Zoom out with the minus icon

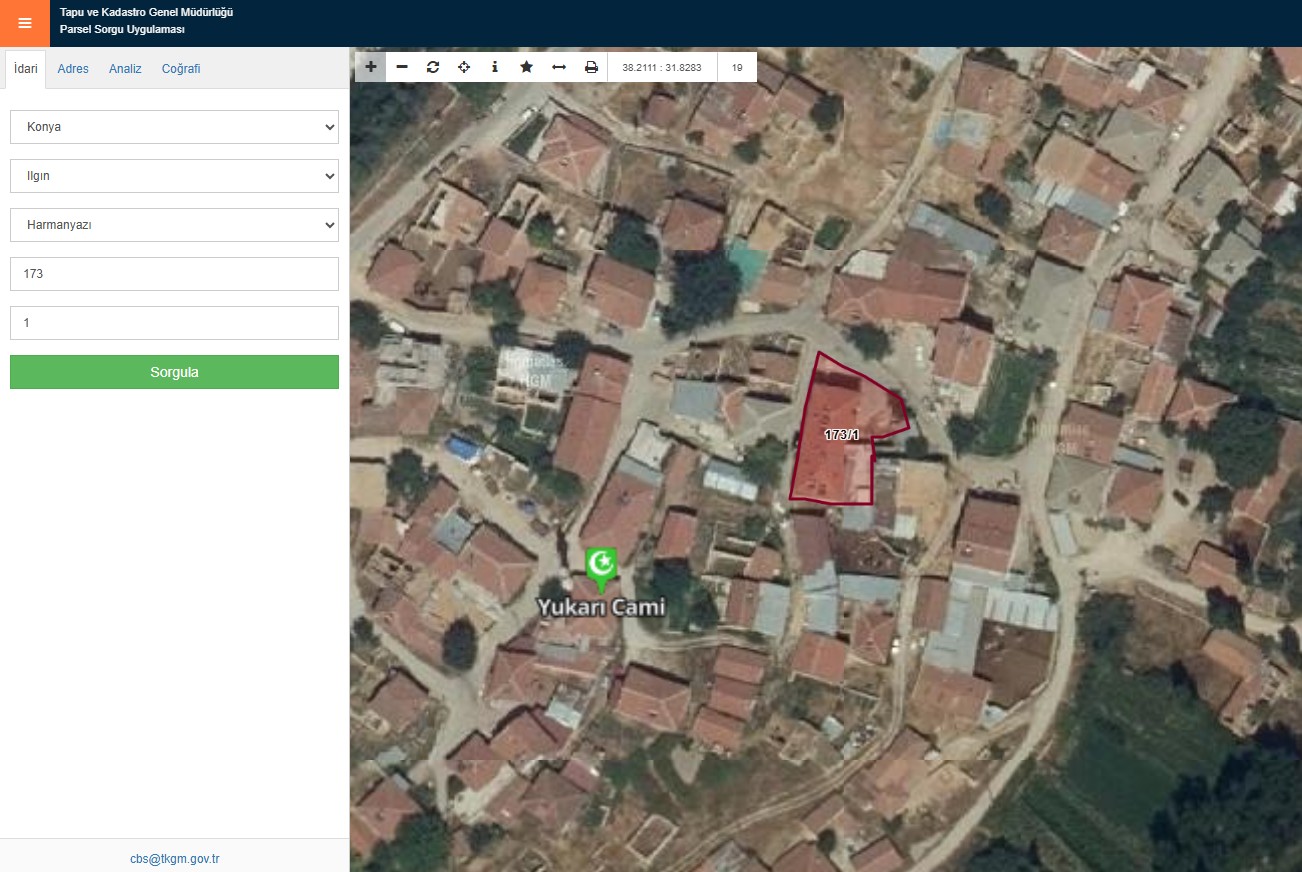pyautogui.click(x=402, y=67)
